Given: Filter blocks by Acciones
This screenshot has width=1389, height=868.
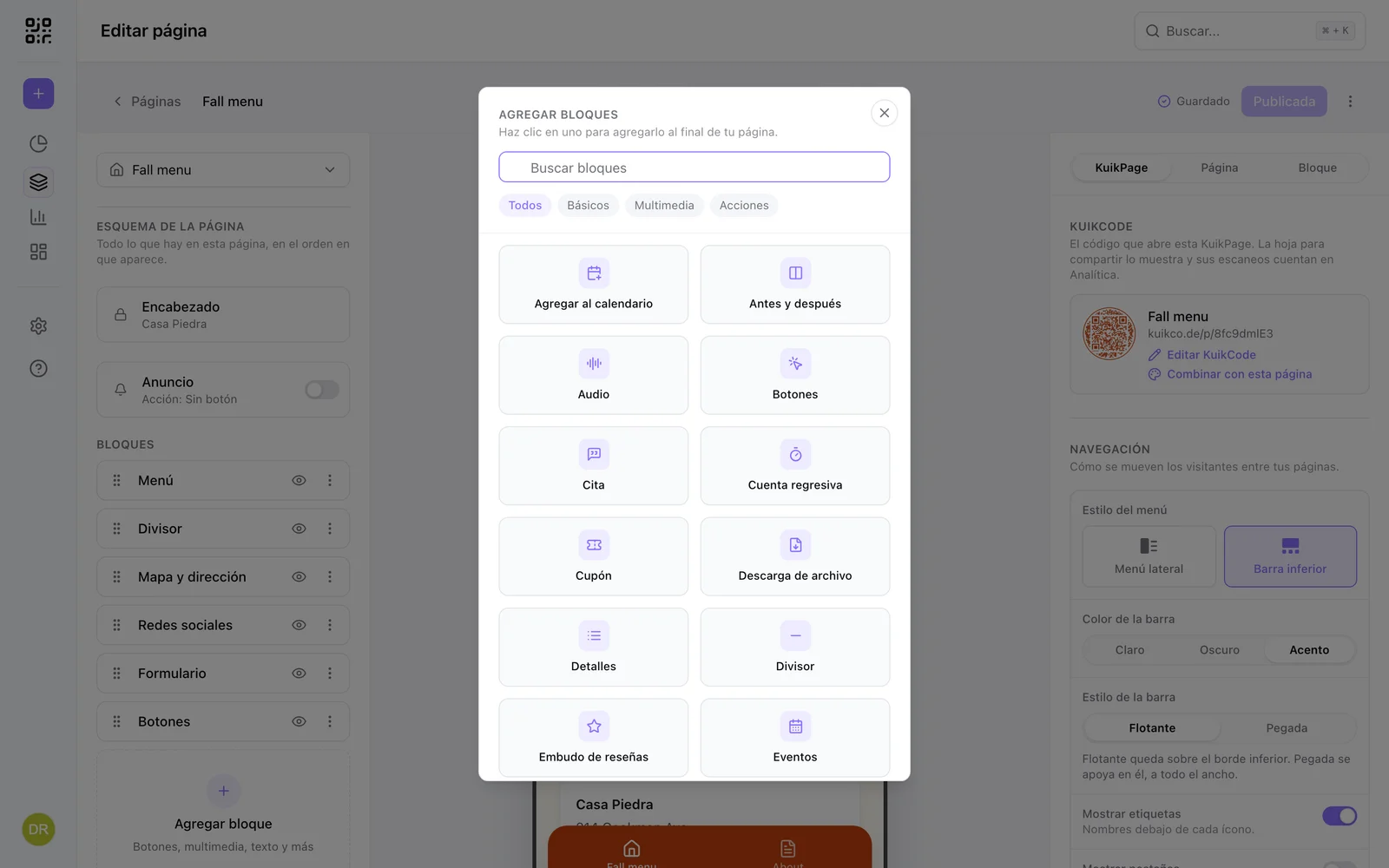Looking at the screenshot, I should click(x=744, y=206).
